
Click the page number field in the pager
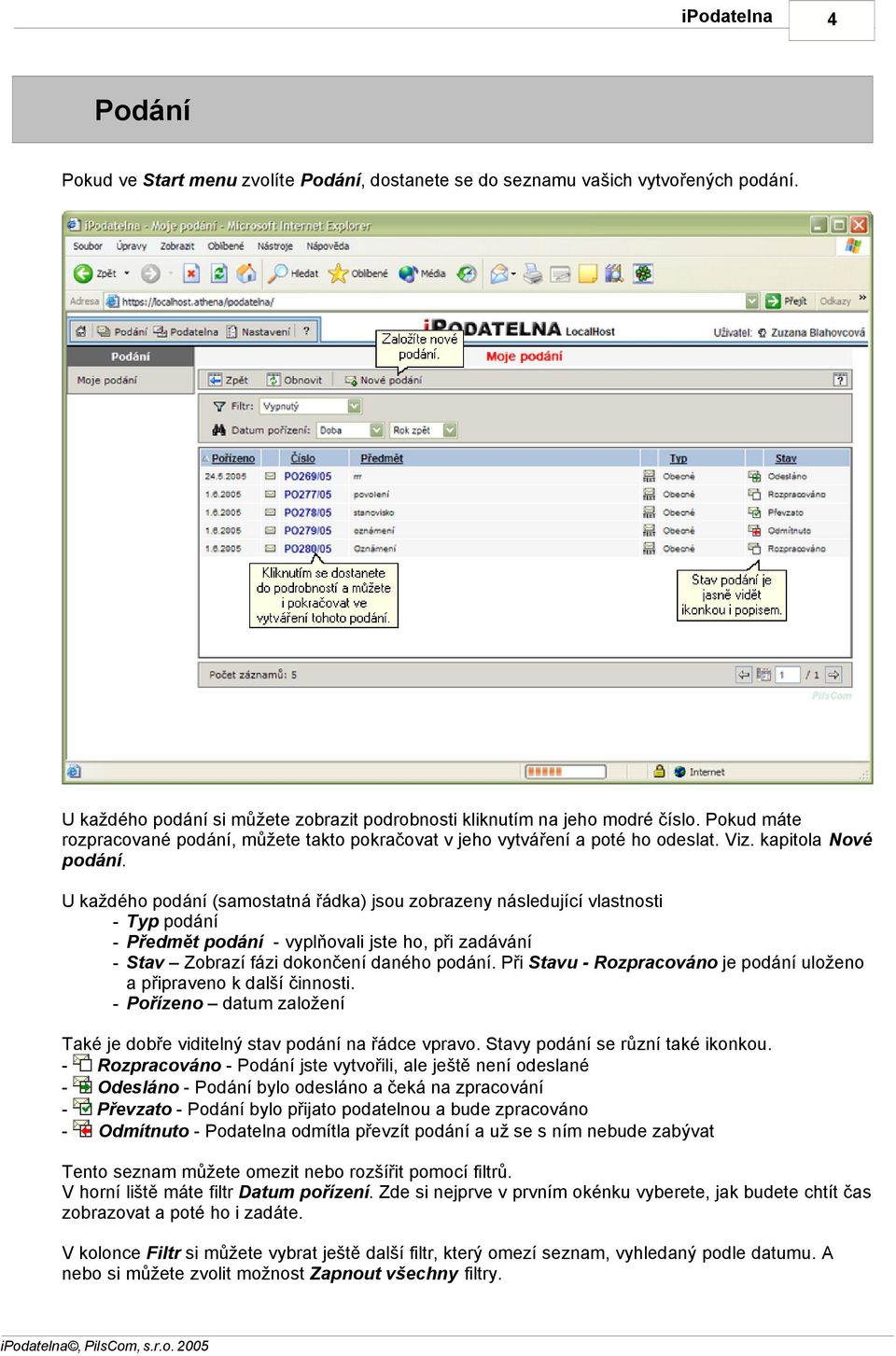tap(789, 674)
